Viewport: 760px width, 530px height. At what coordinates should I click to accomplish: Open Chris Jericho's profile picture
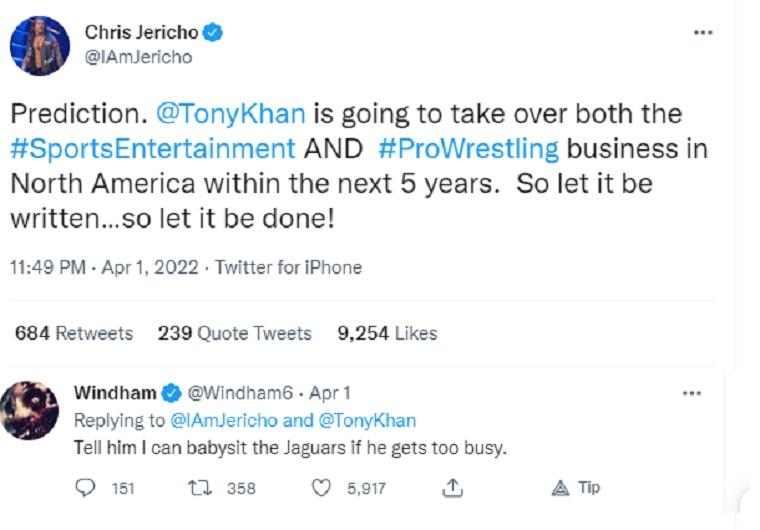click(39, 45)
